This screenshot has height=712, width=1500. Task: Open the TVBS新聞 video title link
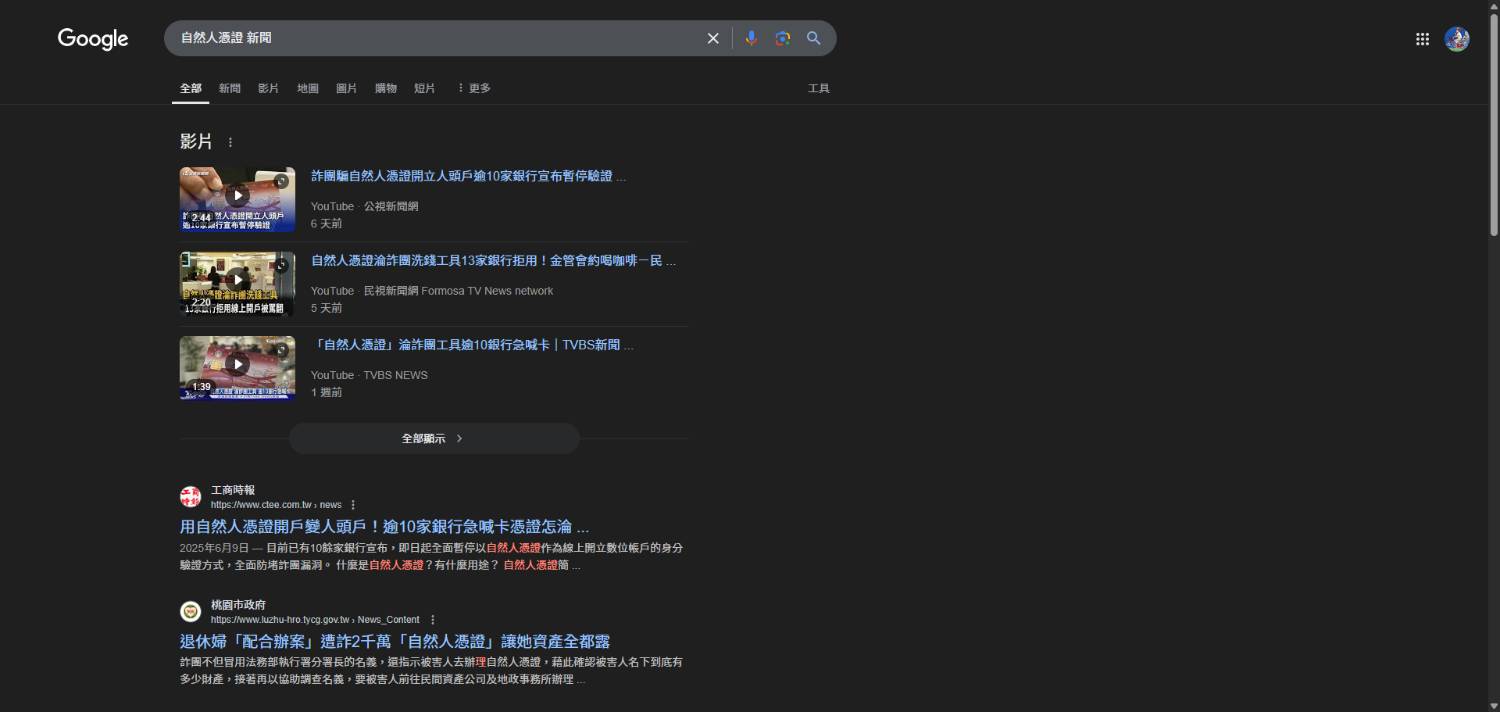[472, 345]
